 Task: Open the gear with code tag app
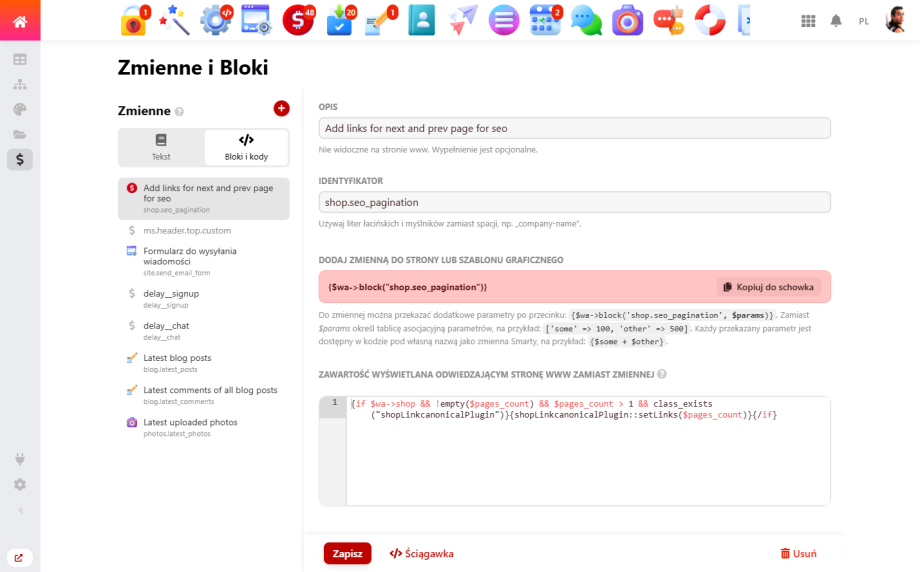(216, 21)
